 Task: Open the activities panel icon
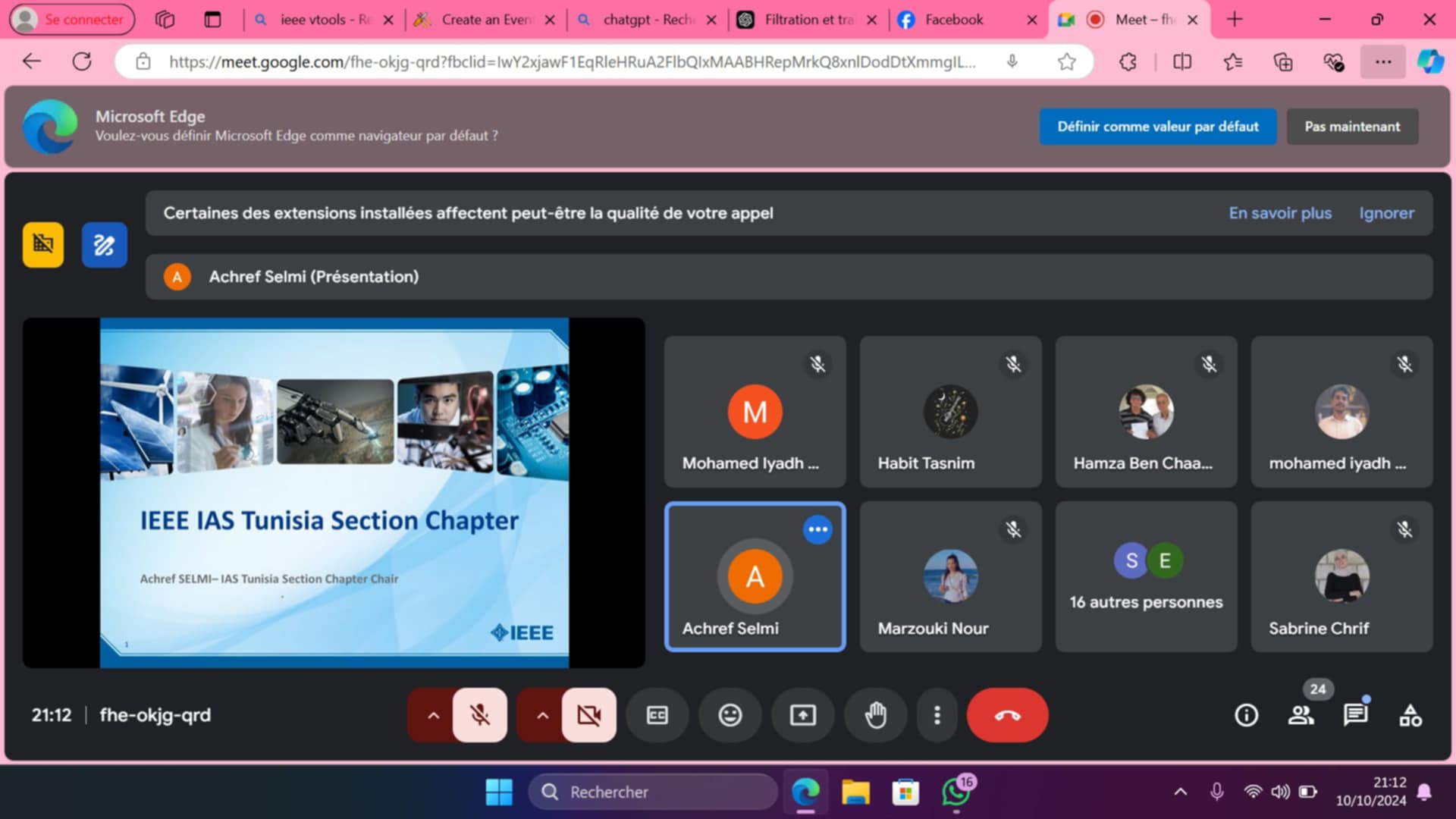click(x=1410, y=715)
